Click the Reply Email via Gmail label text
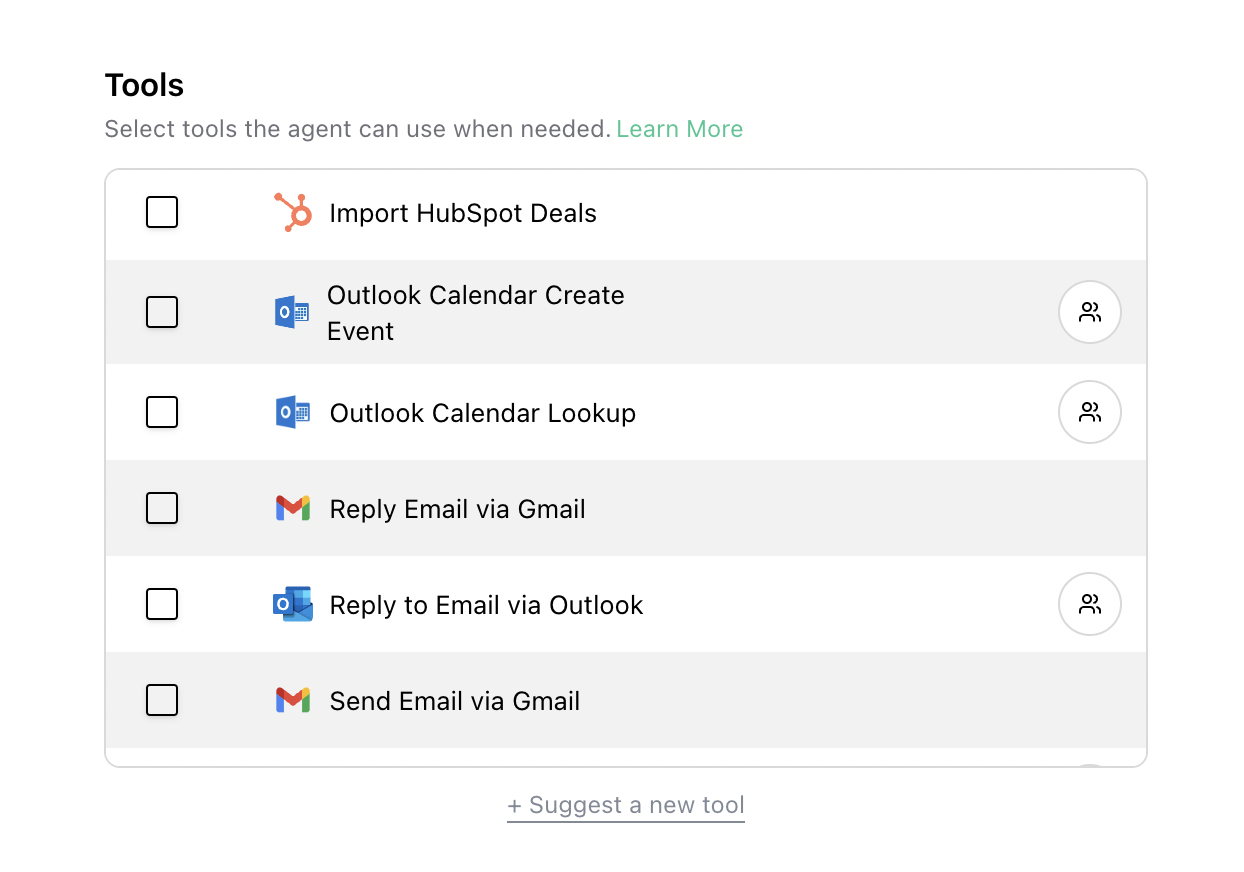1244x872 pixels. [x=458, y=509]
